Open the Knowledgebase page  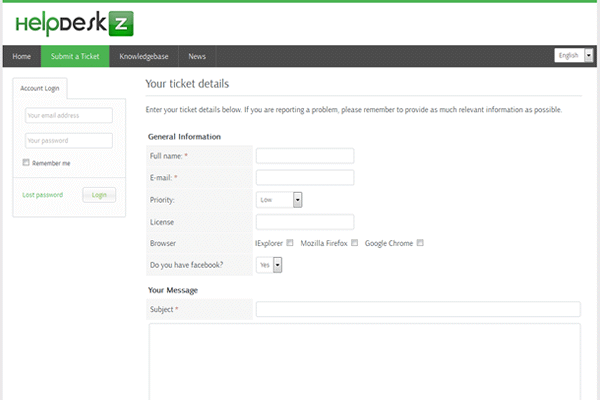(143, 56)
